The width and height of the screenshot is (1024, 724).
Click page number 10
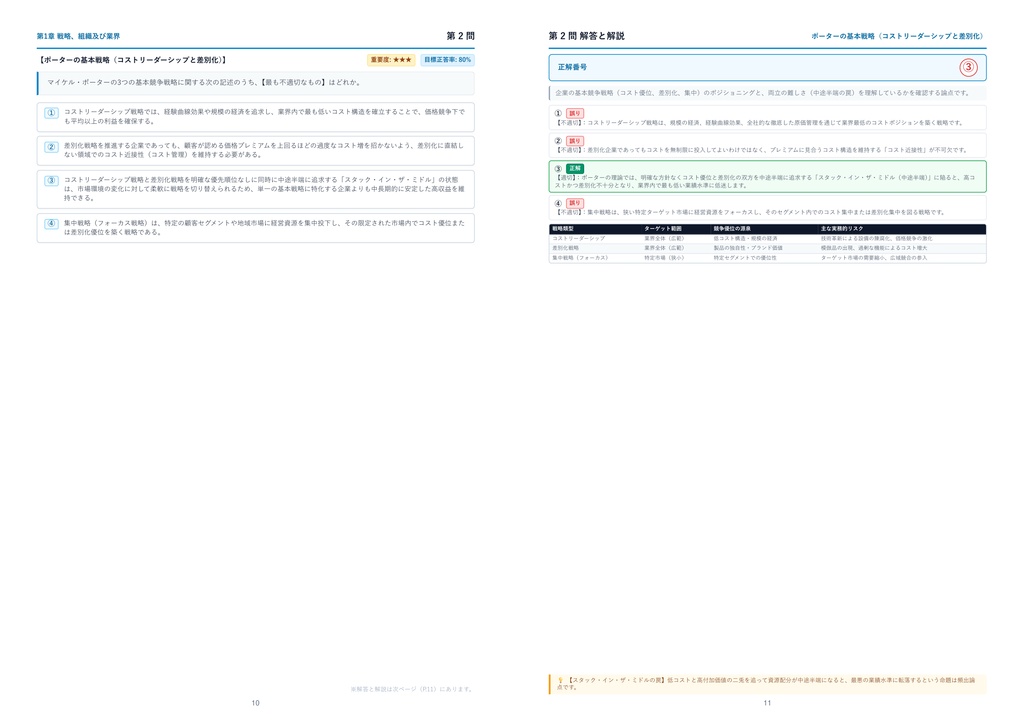255,703
